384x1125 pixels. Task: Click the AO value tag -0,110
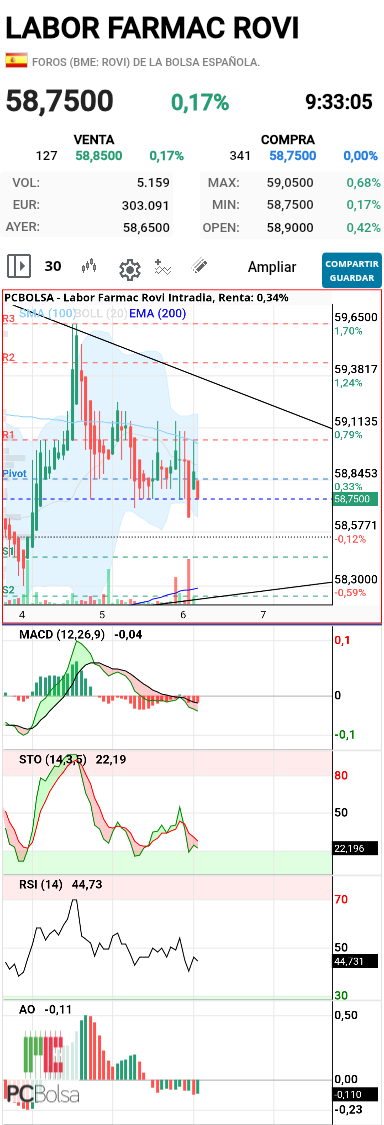[x=354, y=1094]
